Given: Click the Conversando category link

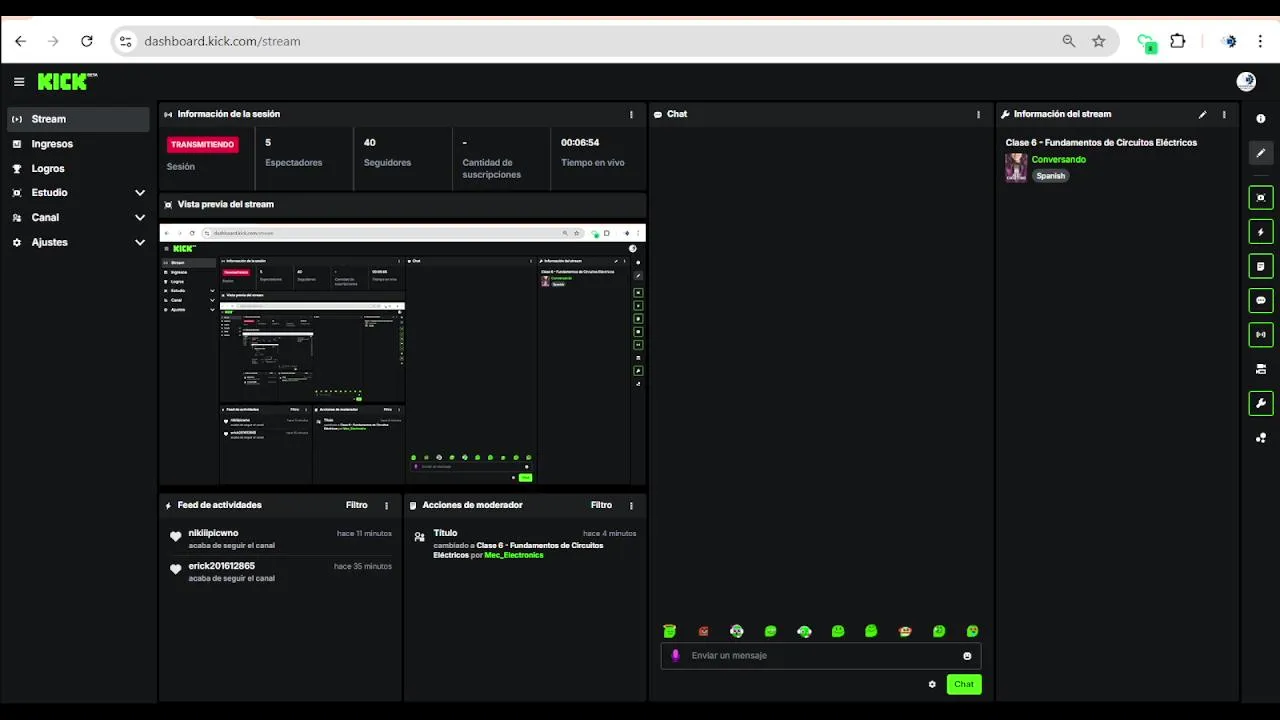Looking at the screenshot, I should pyautogui.click(x=1058, y=159).
